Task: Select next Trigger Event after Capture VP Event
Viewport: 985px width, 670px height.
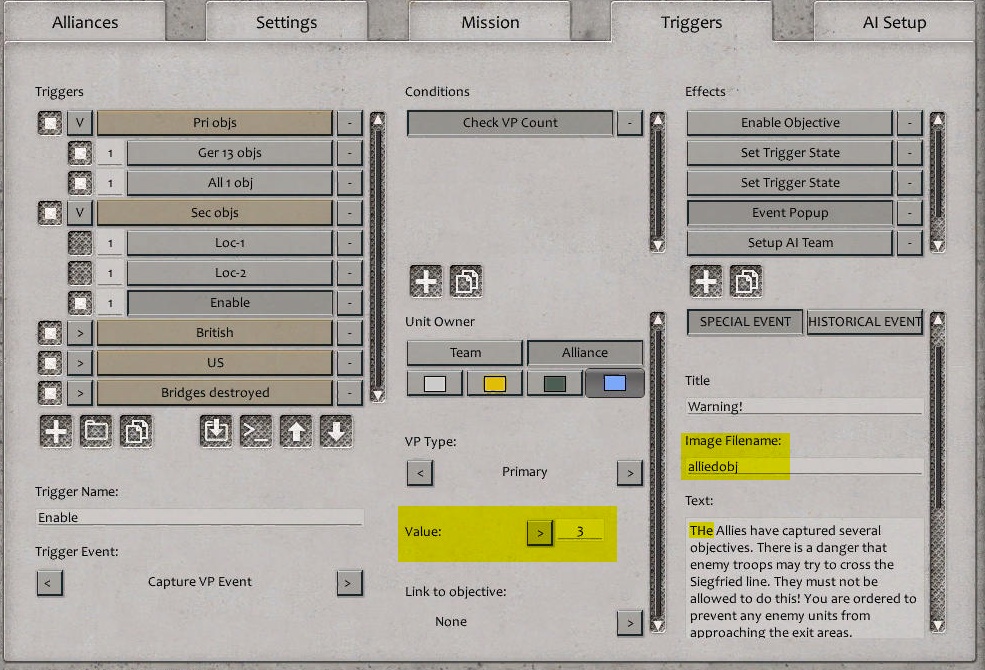Action: pyautogui.click(x=349, y=583)
